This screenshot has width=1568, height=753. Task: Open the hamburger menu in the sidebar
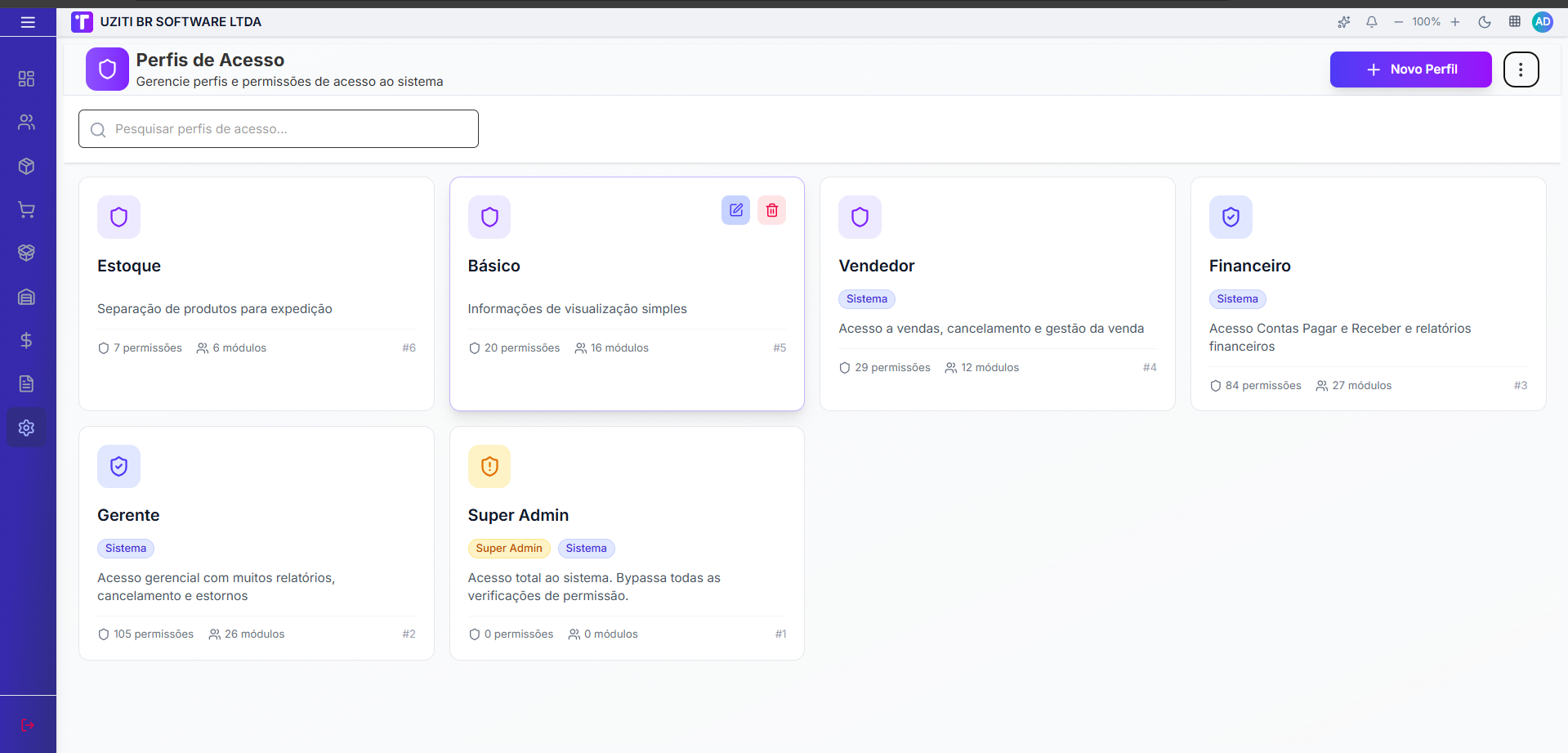[x=28, y=22]
